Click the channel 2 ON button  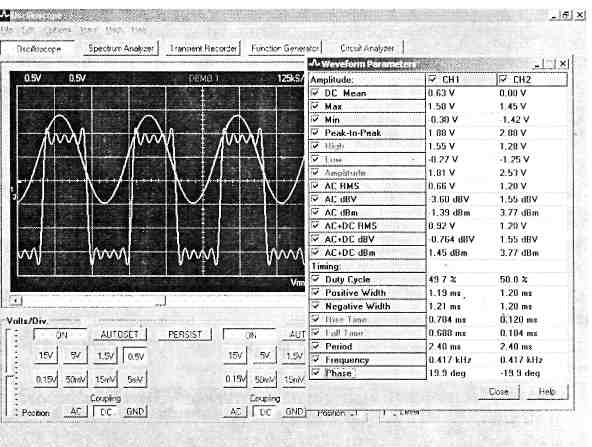251,334
